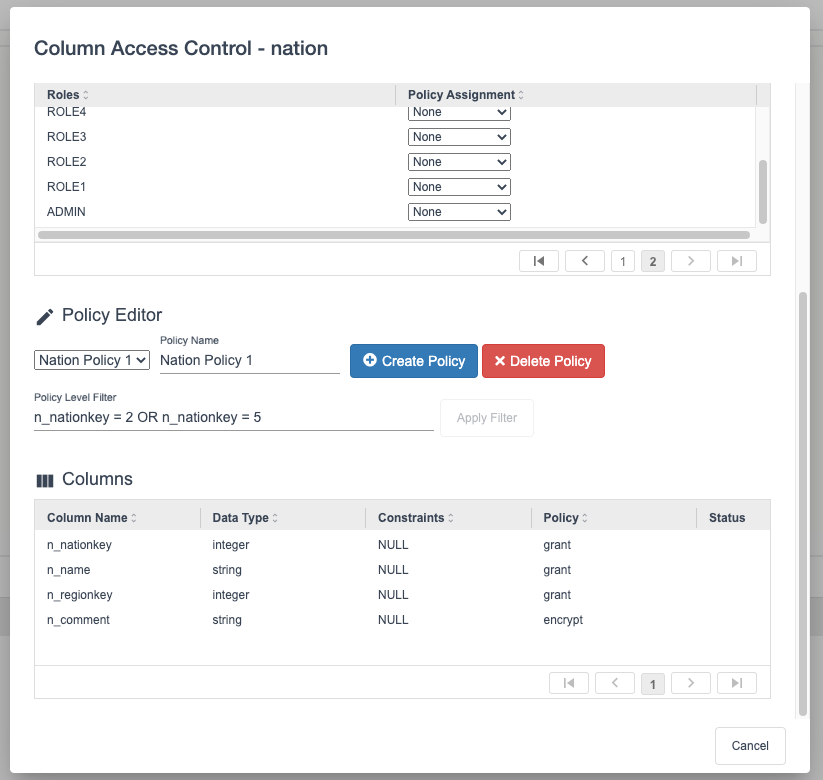Select page 2 of the roles pagination
823x780 pixels.
652,260
